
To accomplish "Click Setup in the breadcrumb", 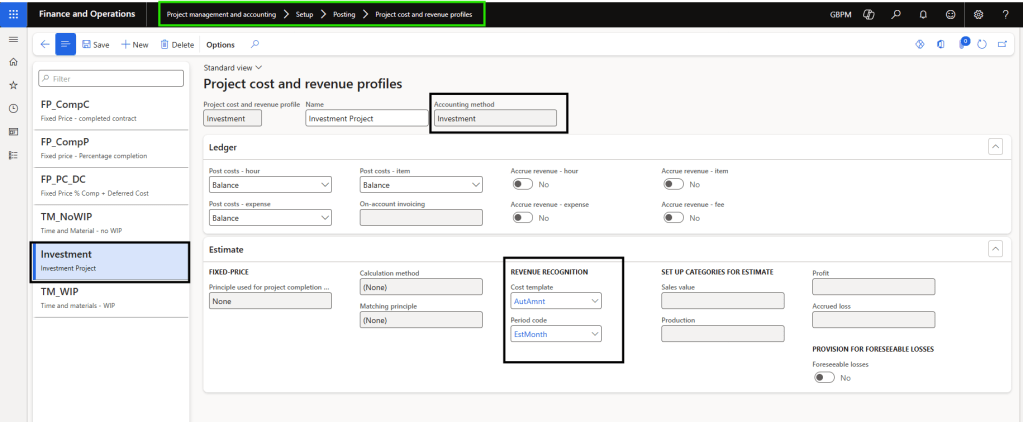I will coord(304,15).
